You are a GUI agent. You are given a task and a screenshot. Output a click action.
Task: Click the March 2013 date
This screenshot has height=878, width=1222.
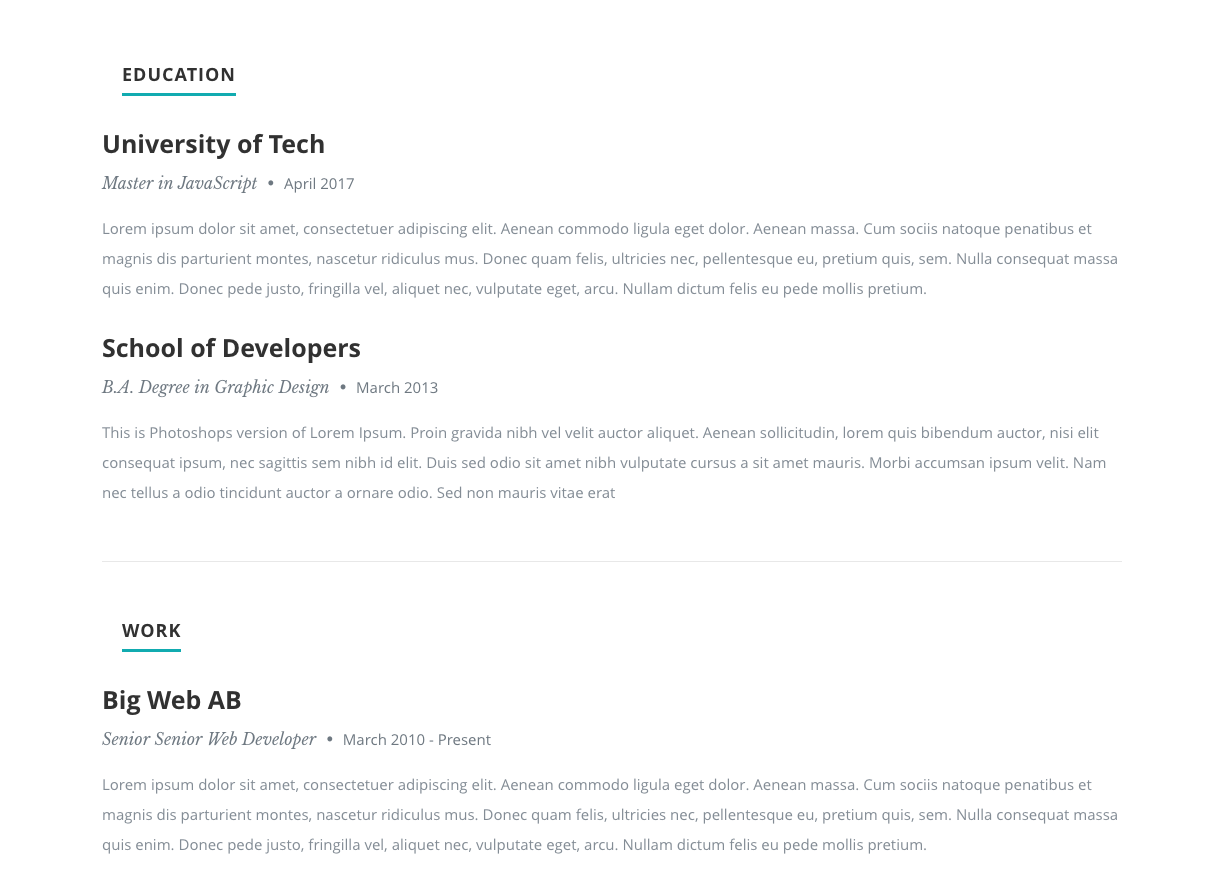point(397,388)
